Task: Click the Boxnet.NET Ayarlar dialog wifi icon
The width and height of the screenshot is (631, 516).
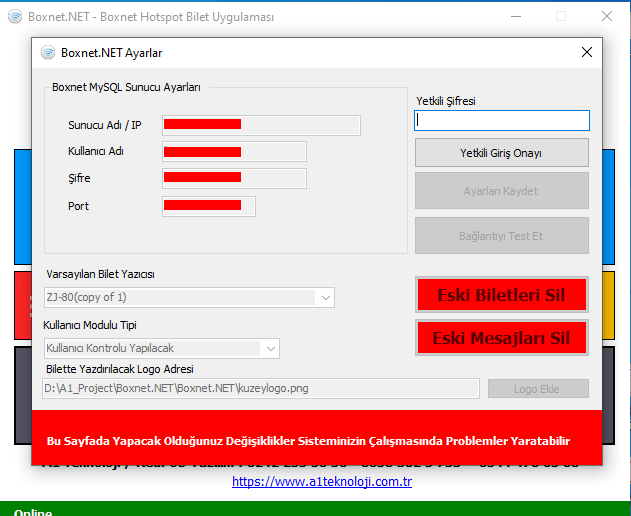Action: pos(48,52)
